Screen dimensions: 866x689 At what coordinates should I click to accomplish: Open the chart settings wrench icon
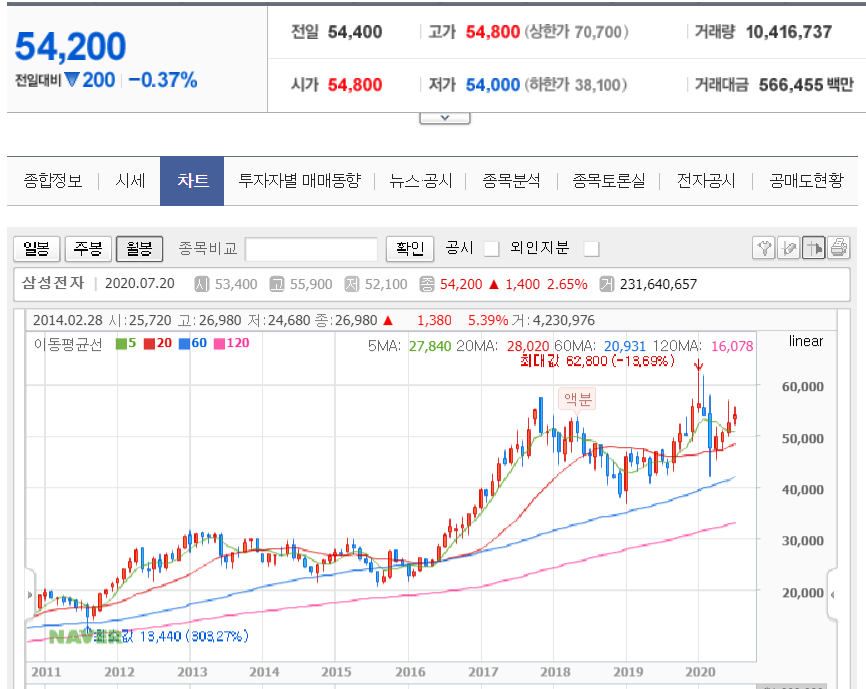(764, 248)
